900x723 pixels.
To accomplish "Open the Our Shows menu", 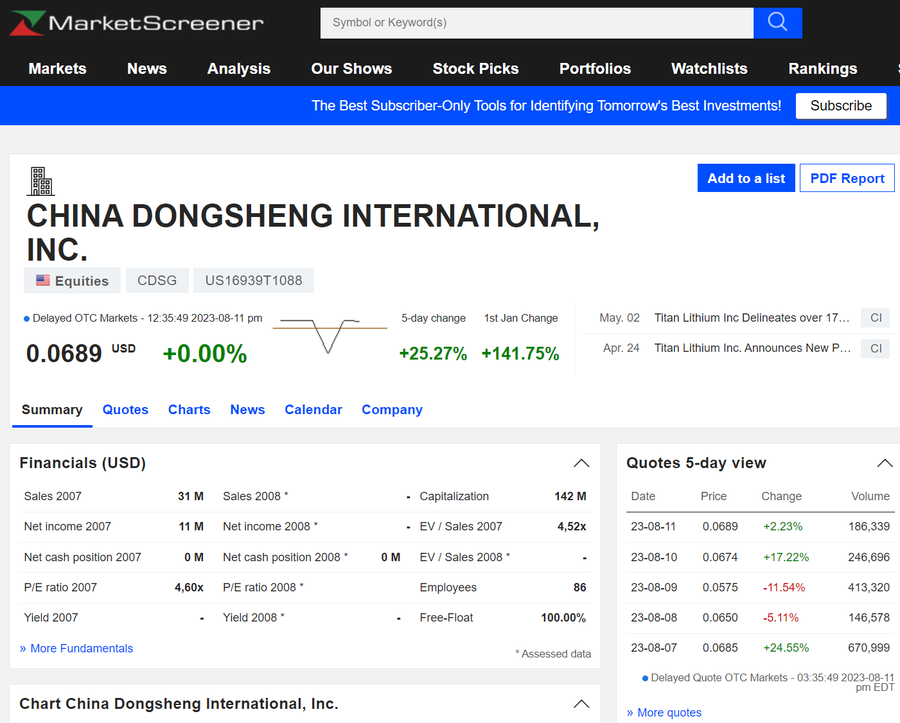I will (x=351, y=69).
